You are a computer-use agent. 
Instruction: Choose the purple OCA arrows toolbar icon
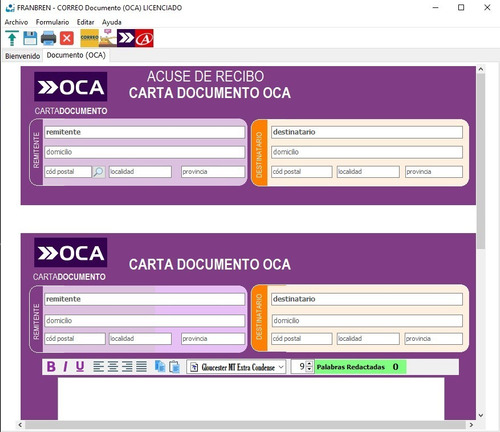[126, 38]
